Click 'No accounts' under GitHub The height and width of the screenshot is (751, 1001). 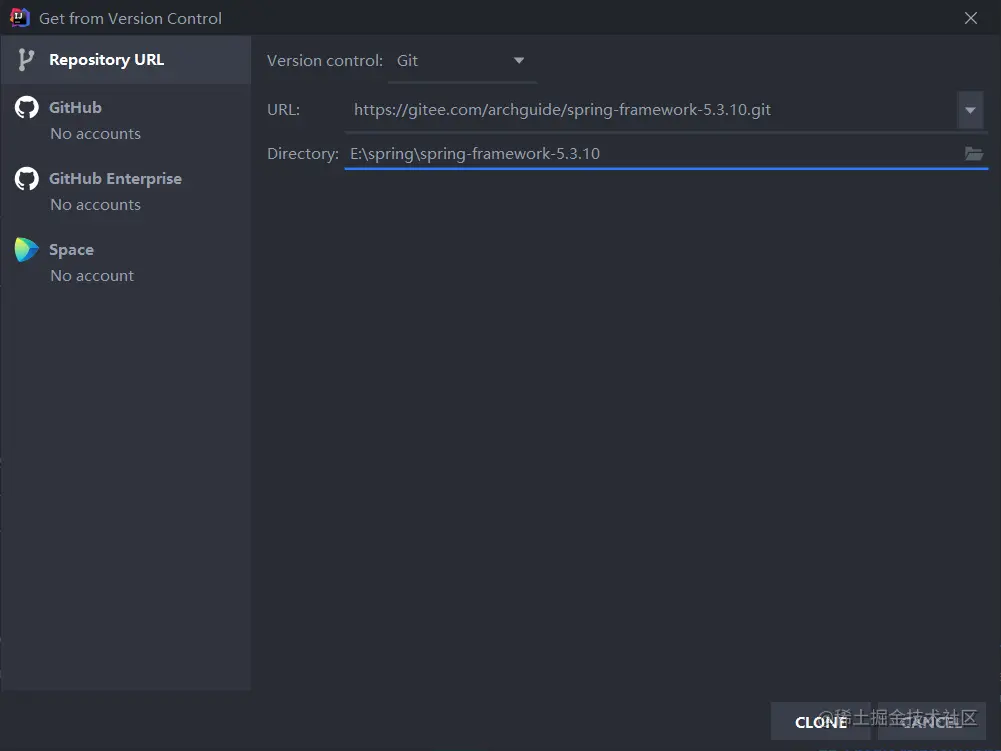pyautogui.click(x=96, y=134)
